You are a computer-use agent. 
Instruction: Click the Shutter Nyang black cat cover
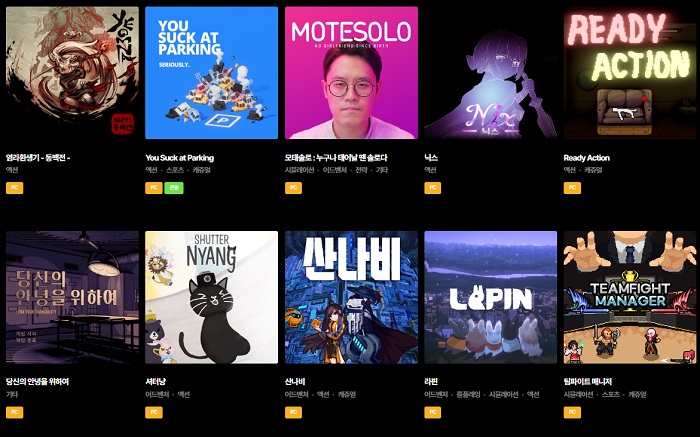pos(212,297)
